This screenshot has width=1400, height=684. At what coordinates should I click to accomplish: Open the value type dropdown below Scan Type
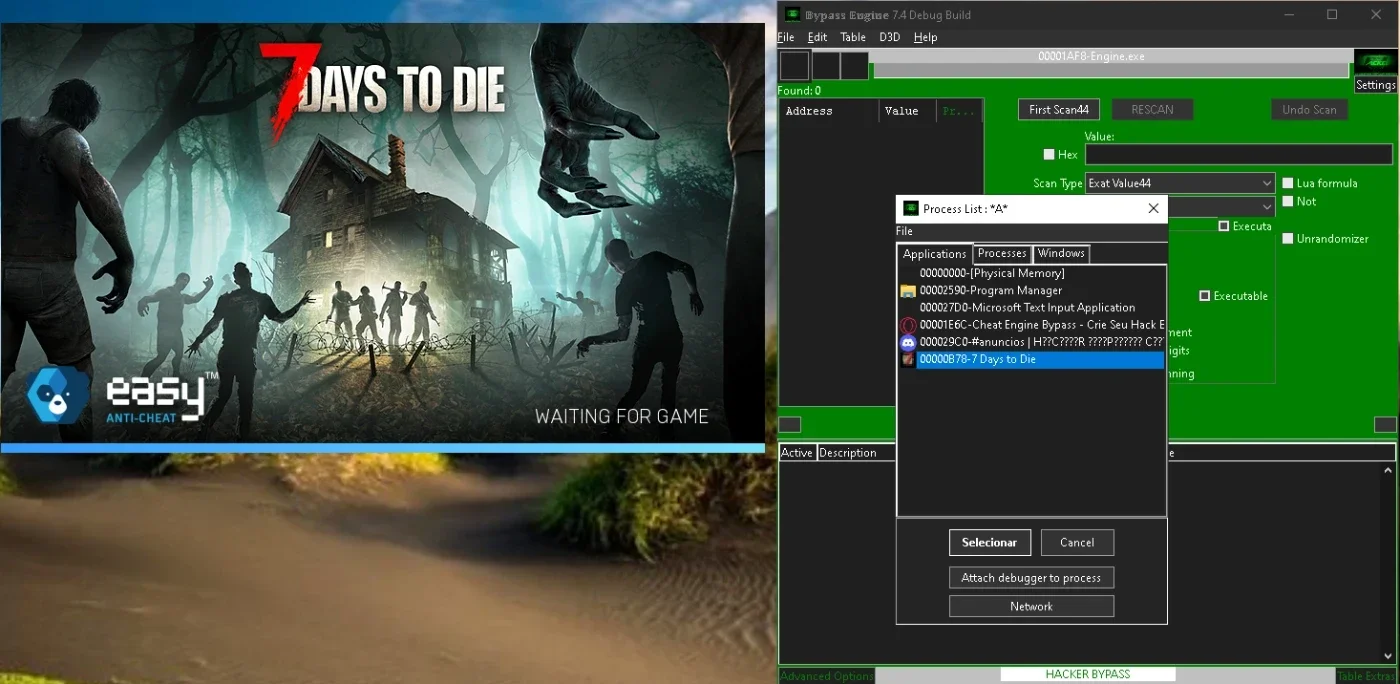pos(1221,207)
